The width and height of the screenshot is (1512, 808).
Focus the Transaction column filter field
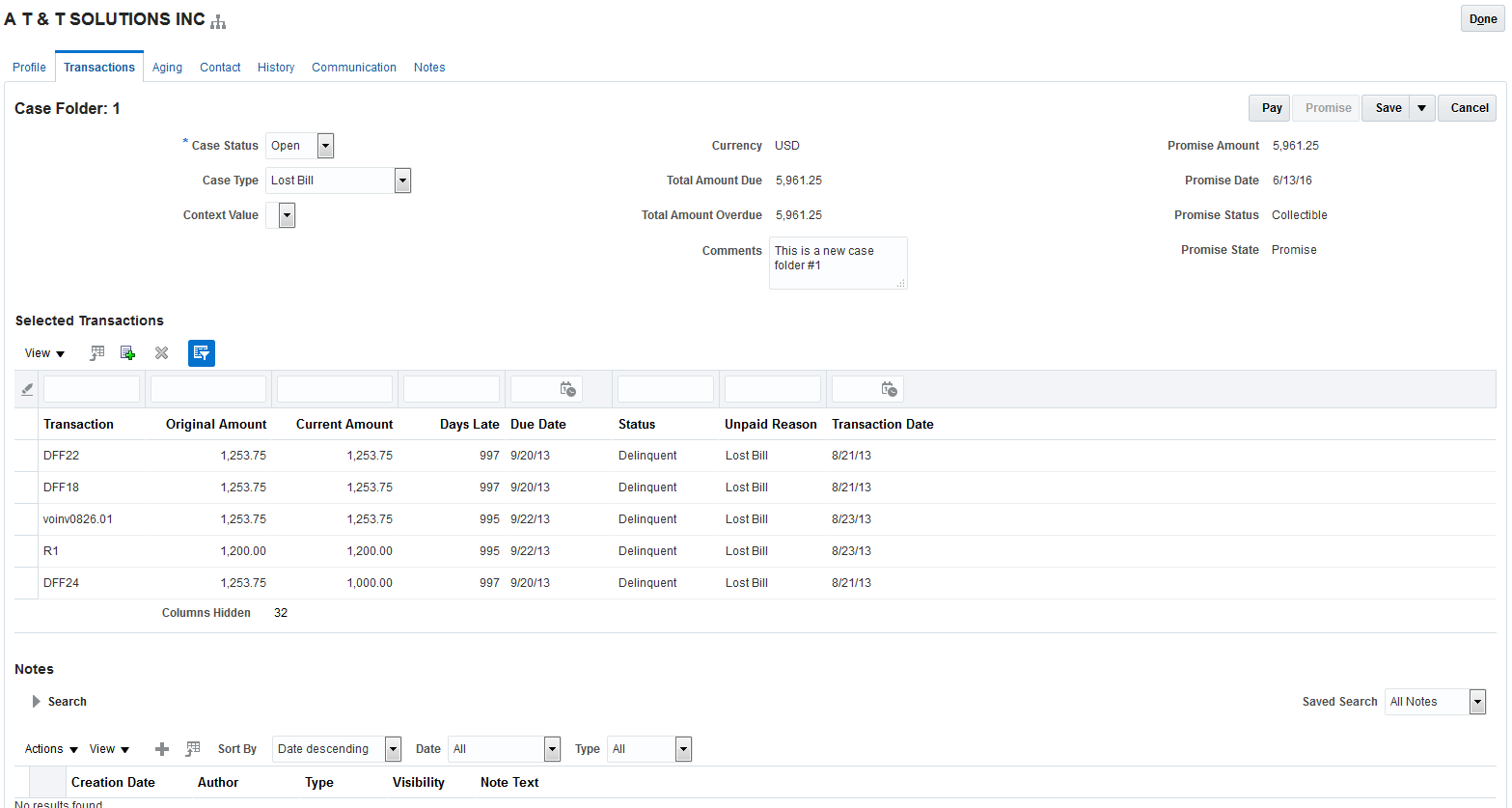pos(92,389)
